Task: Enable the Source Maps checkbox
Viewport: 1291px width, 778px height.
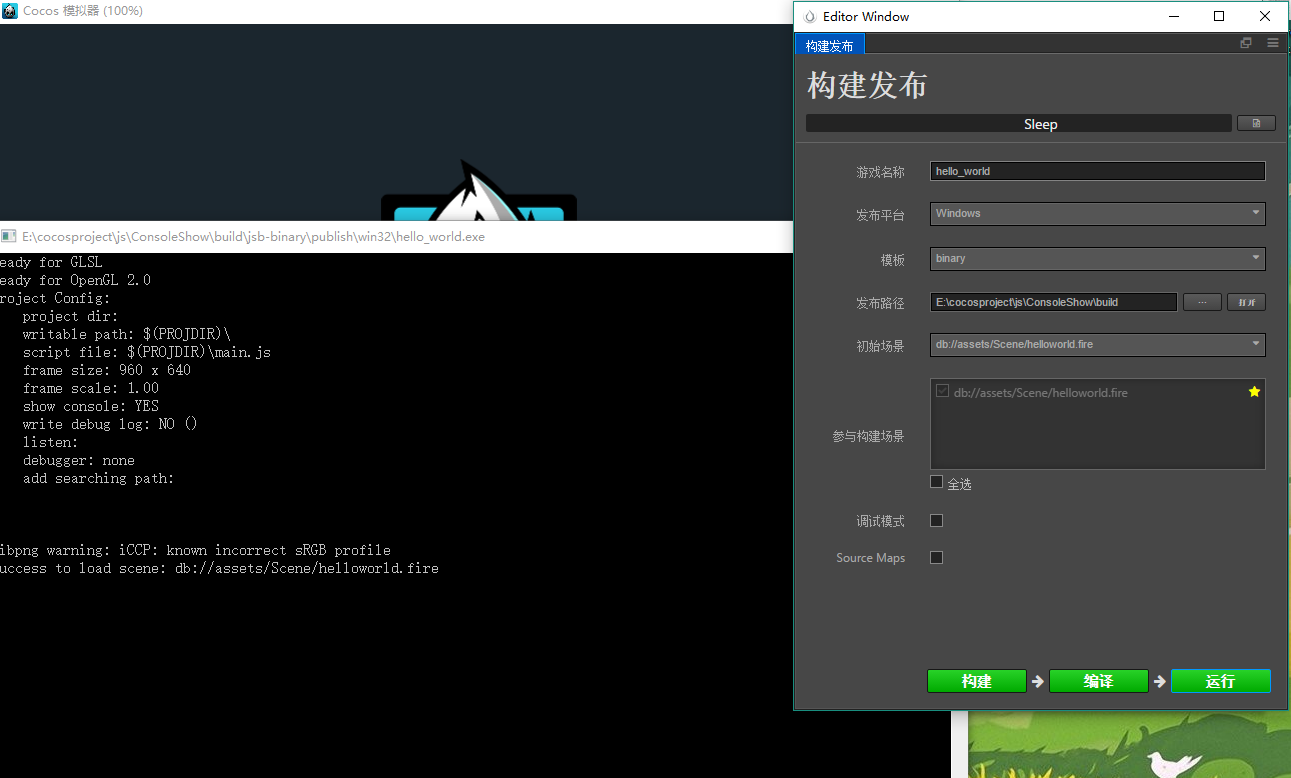Action: [x=936, y=557]
